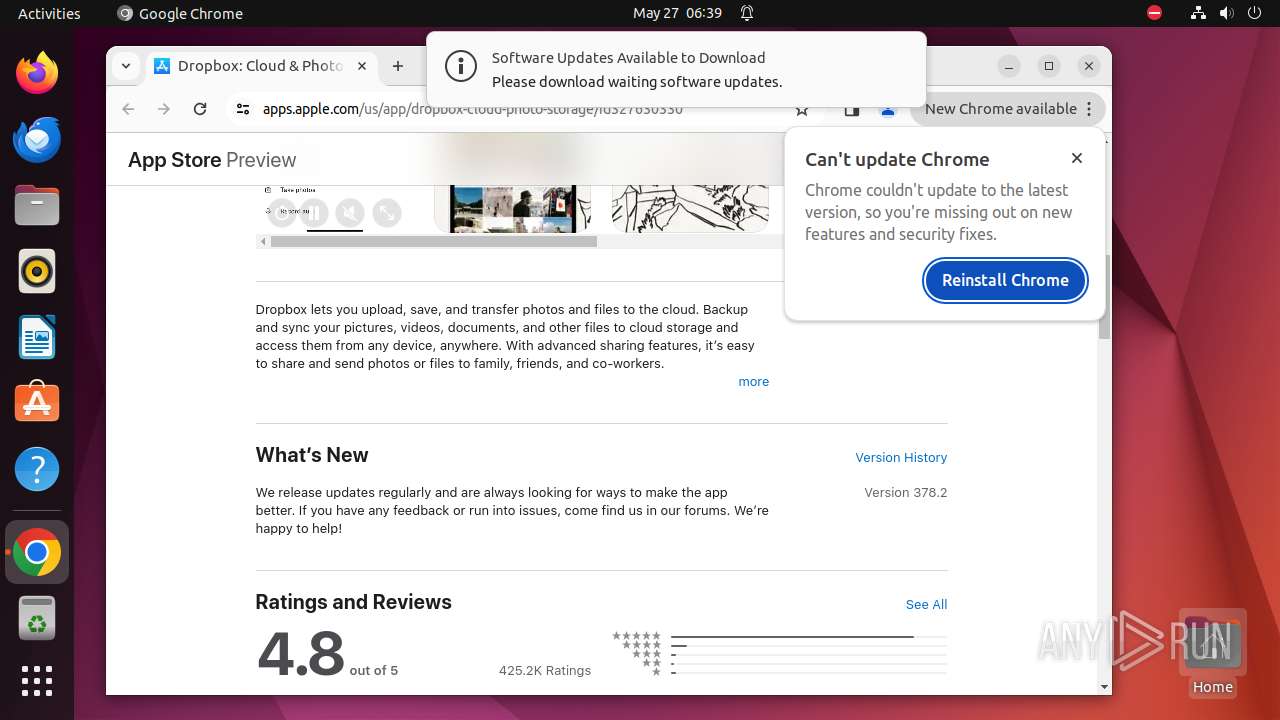
Task: Open Rhythmbox music player
Action: coord(37,271)
